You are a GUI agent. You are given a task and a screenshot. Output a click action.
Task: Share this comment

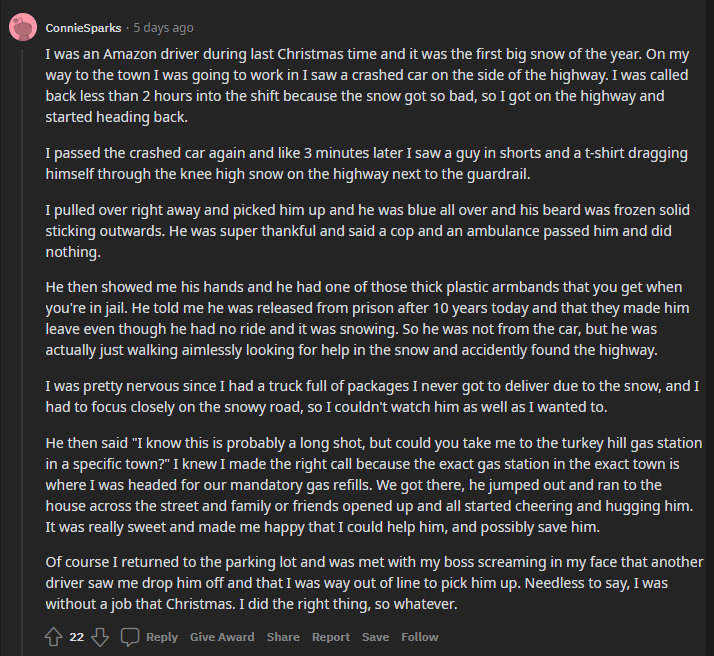283,637
